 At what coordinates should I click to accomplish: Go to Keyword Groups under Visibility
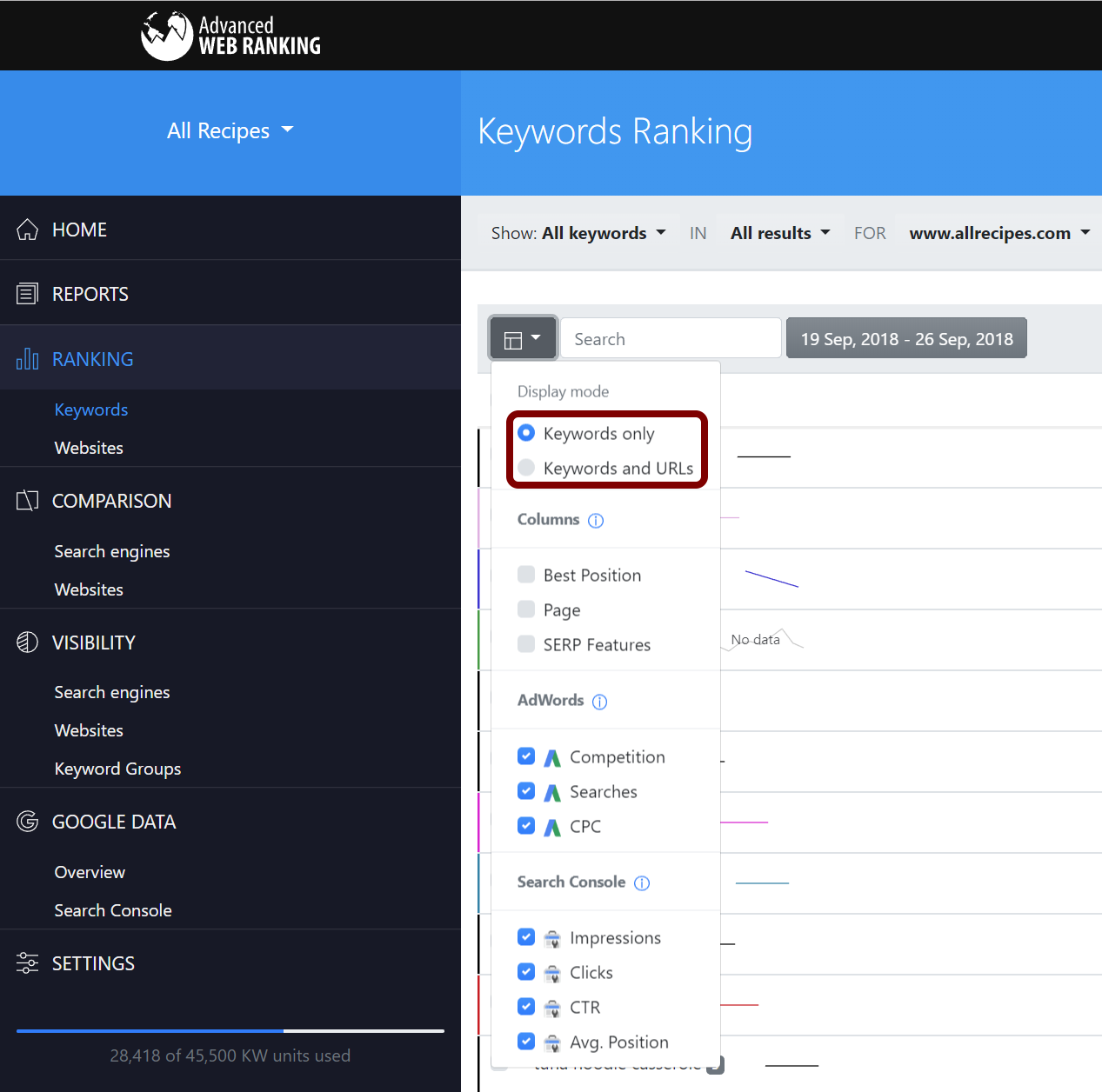[117, 769]
